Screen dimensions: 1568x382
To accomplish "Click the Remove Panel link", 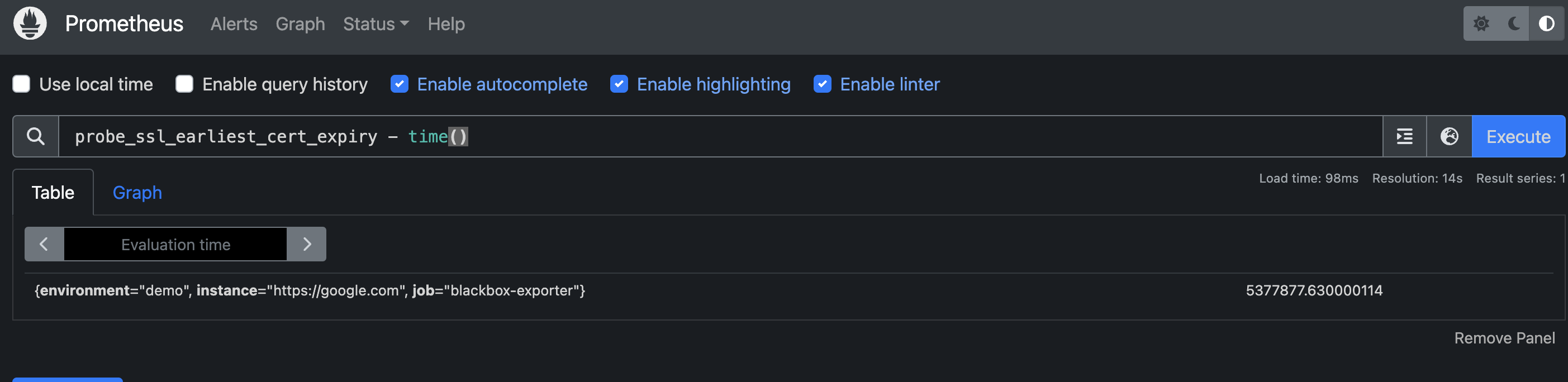I will pyautogui.click(x=1504, y=338).
